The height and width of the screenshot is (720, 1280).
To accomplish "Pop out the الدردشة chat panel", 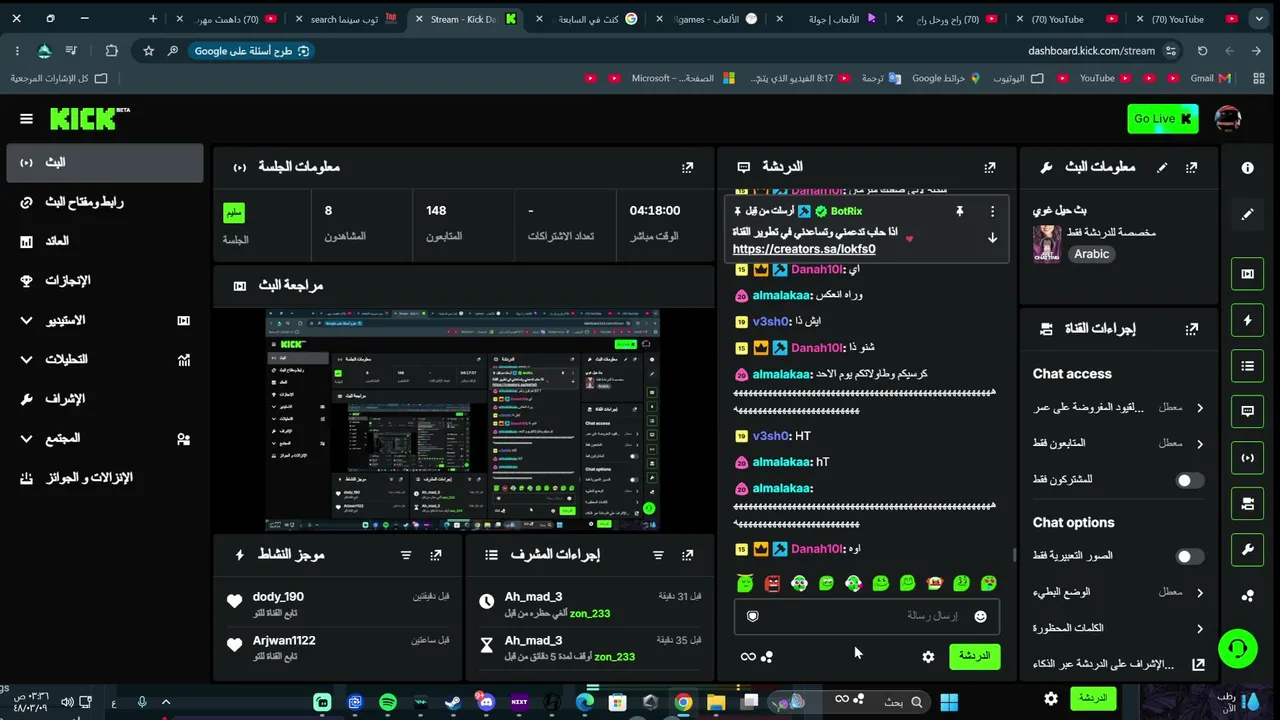I will tap(989, 167).
